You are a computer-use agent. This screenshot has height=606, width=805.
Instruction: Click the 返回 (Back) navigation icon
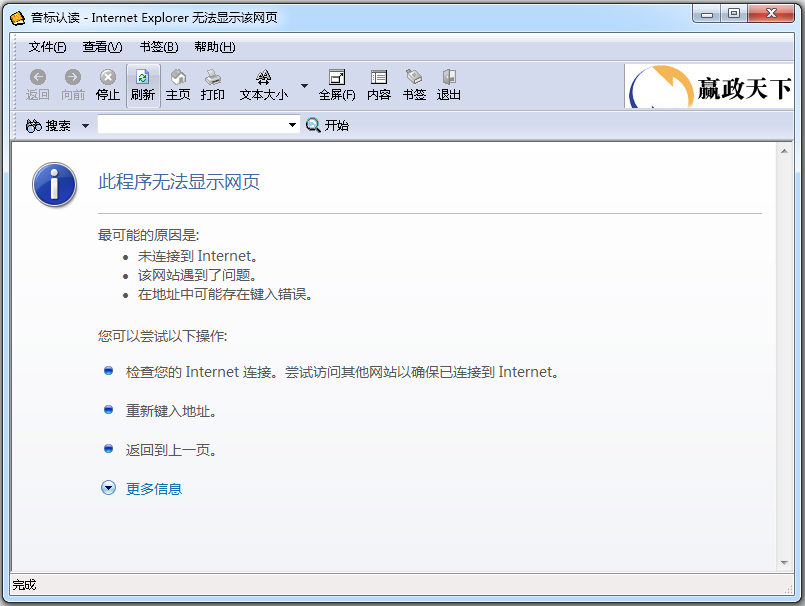(x=37, y=84)
